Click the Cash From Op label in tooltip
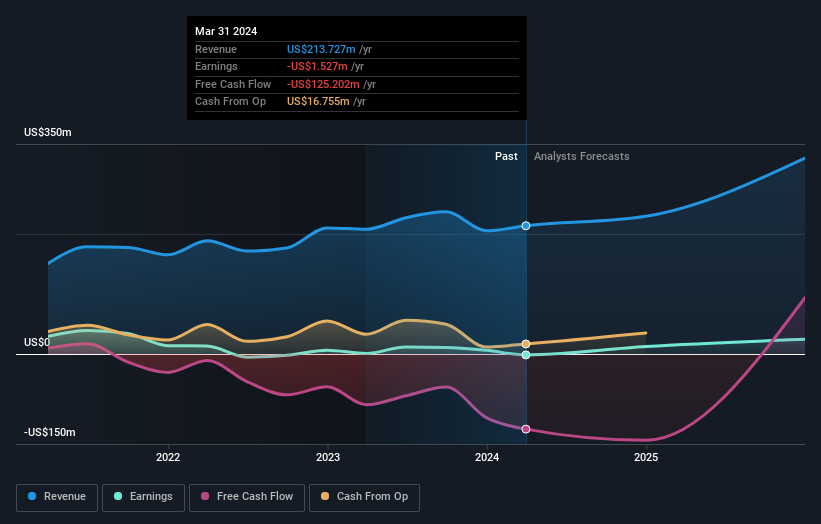This screenshot has height=524, width=821. tap(230, 102)
